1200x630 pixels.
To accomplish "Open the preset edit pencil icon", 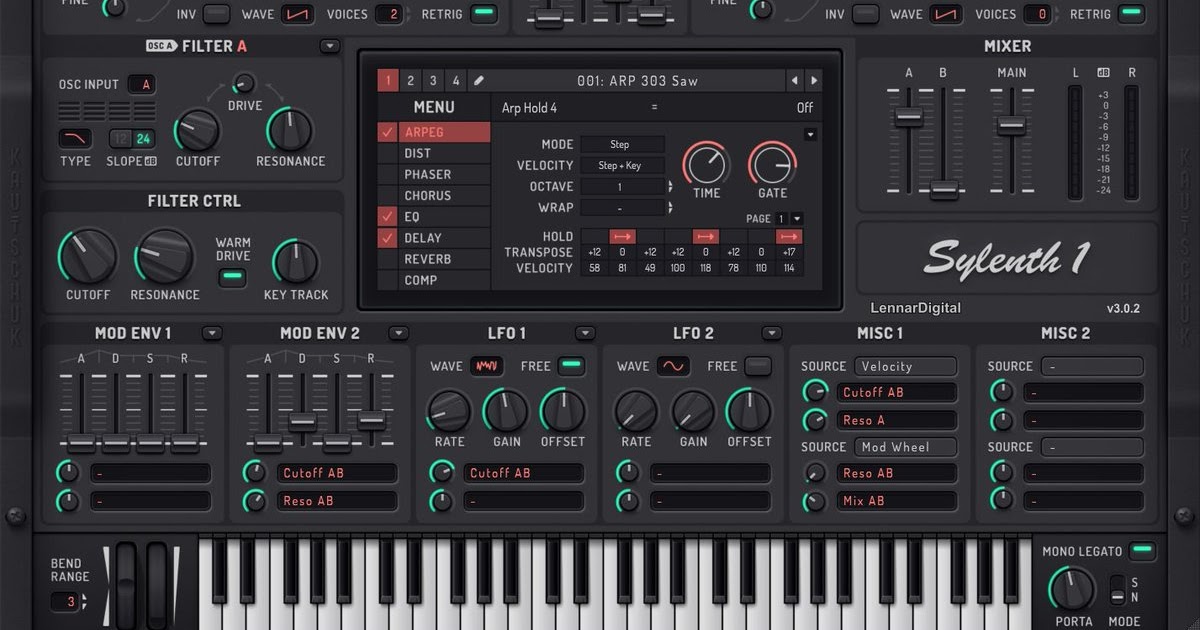I will pyautogui.click(x=478, y=81).
